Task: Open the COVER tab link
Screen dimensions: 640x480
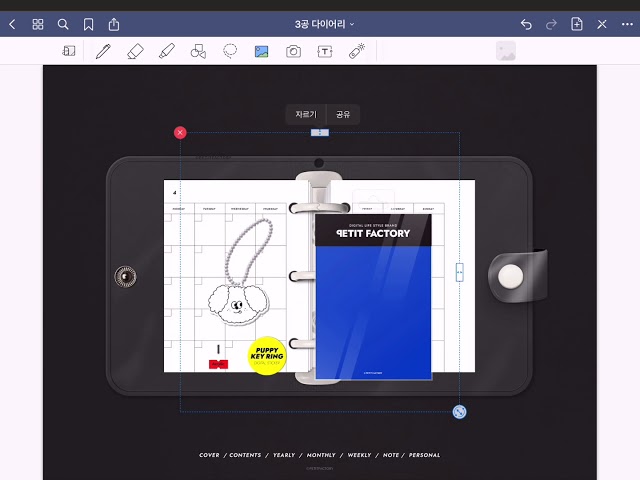Action: coord(209,455)
